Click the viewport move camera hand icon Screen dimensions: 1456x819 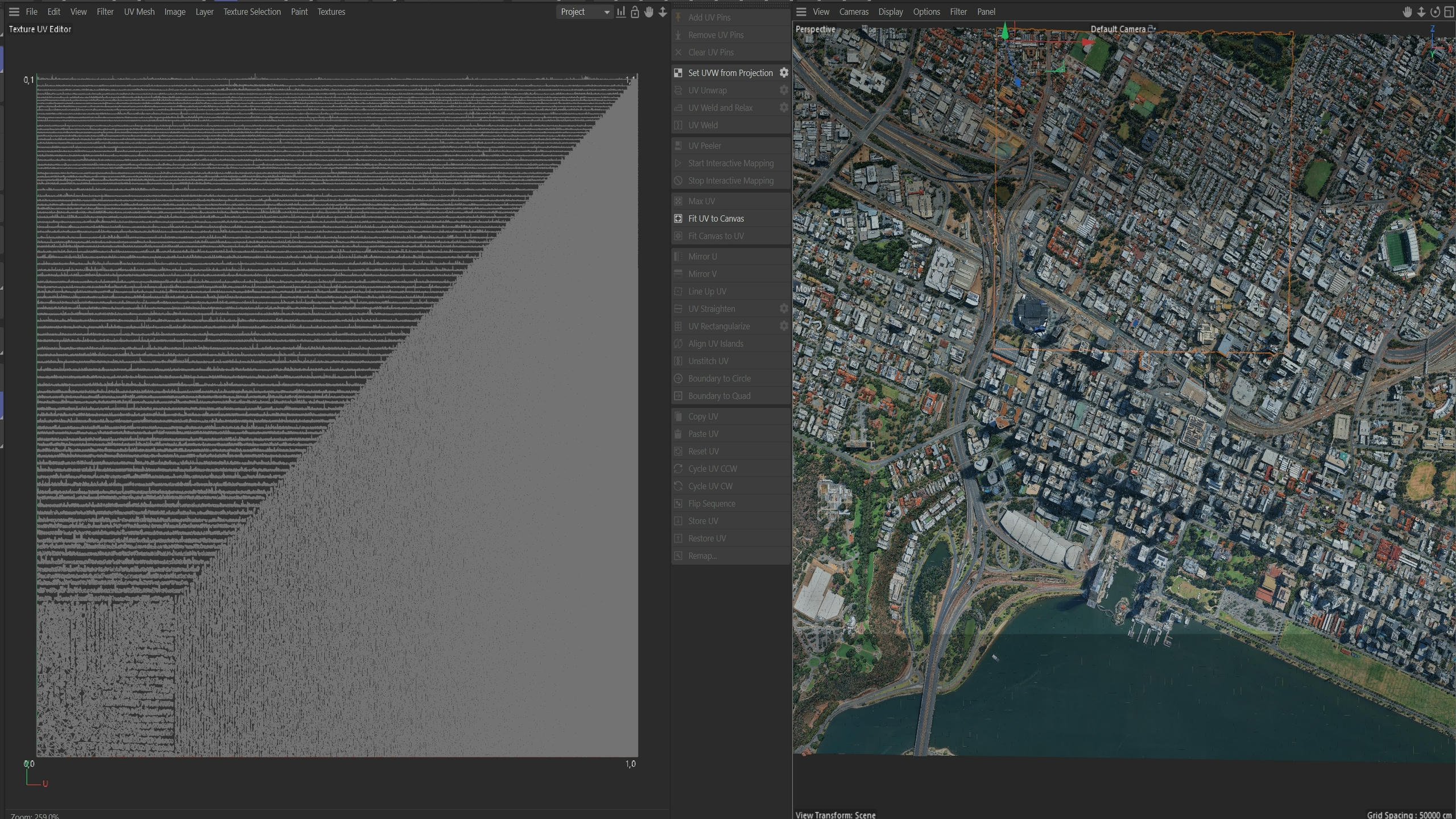[x=1407, y=12]
